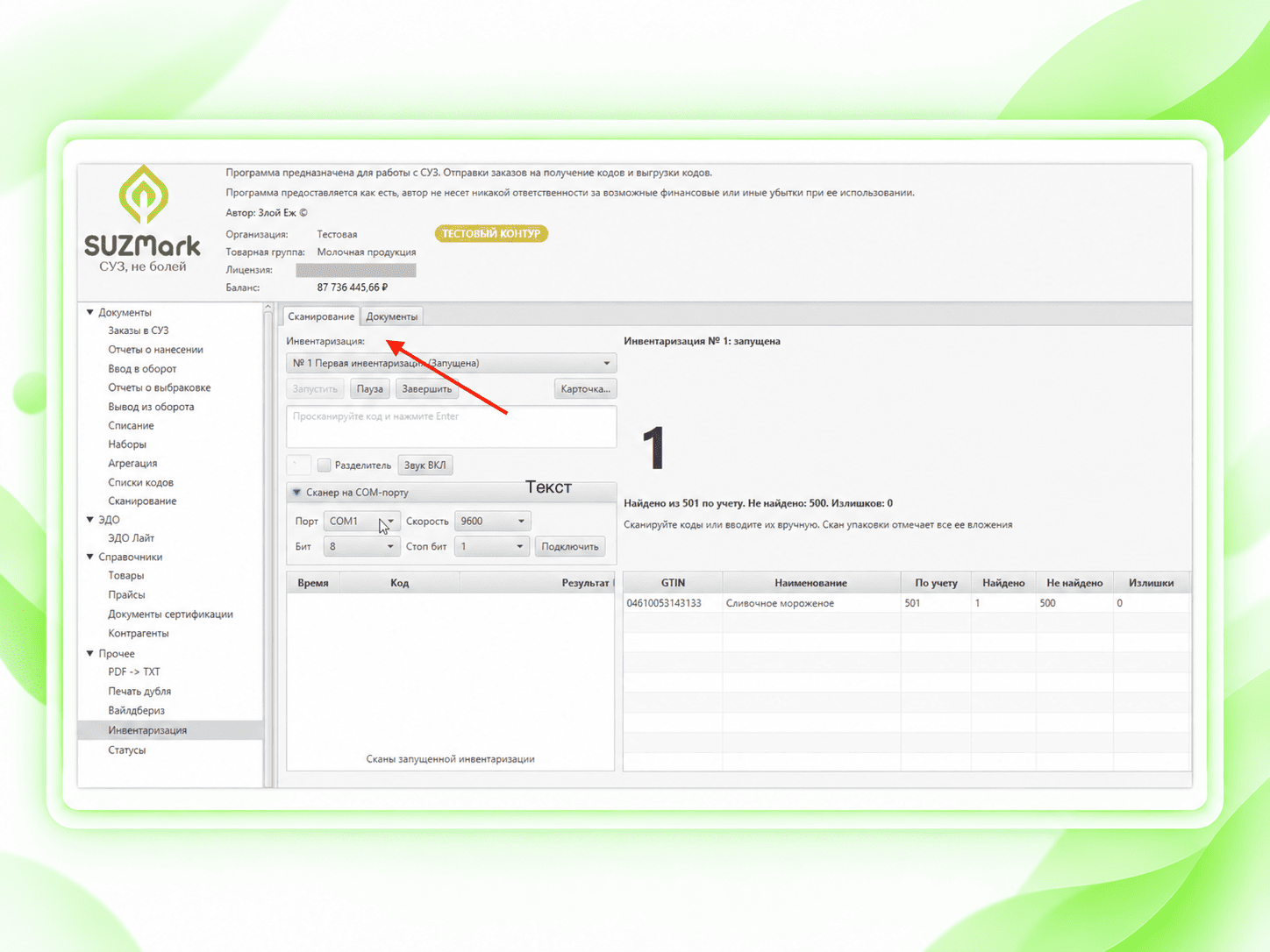Collapse the Сканер на COM-порту panel
The image size is (1270, 952).
point(296,493)
